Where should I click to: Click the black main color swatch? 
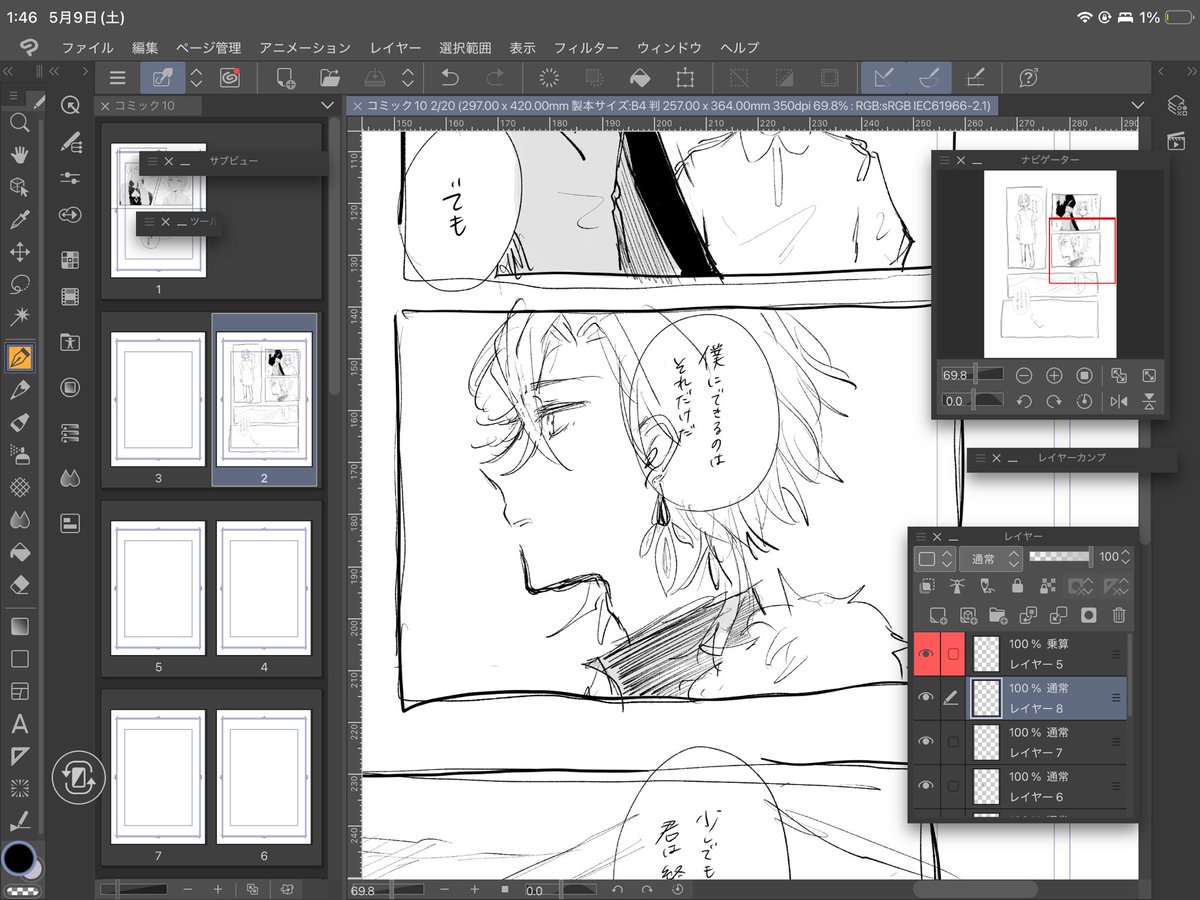click(17, 857)
